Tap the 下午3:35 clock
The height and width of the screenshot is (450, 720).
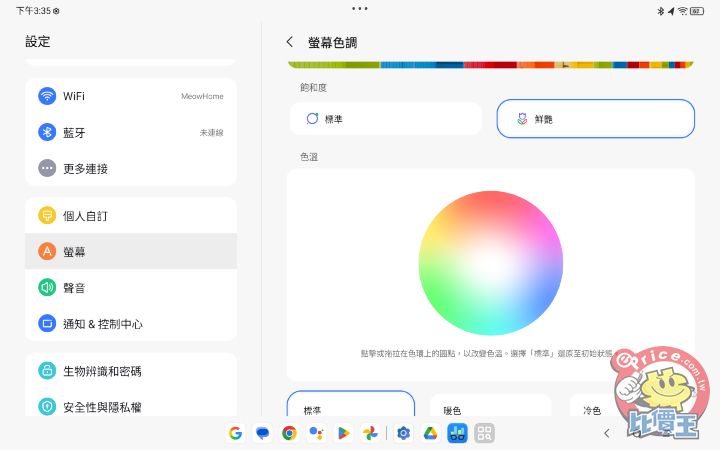(x=34, y=11)
